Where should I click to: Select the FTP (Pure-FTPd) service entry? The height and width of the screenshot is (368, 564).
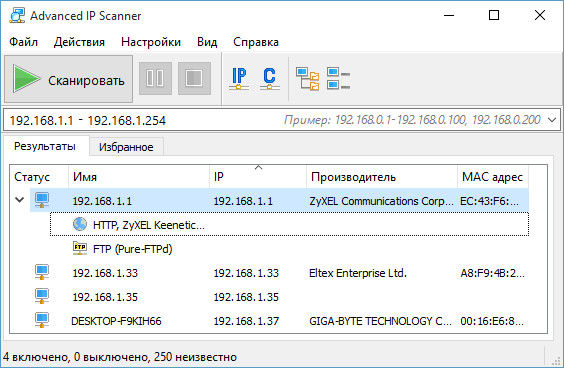coord(132,249)
